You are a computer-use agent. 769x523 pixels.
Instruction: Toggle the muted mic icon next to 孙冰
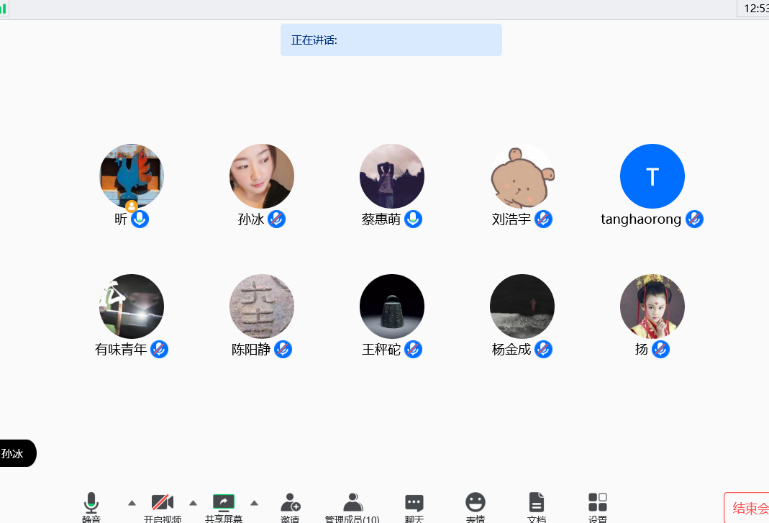[277, 219]
